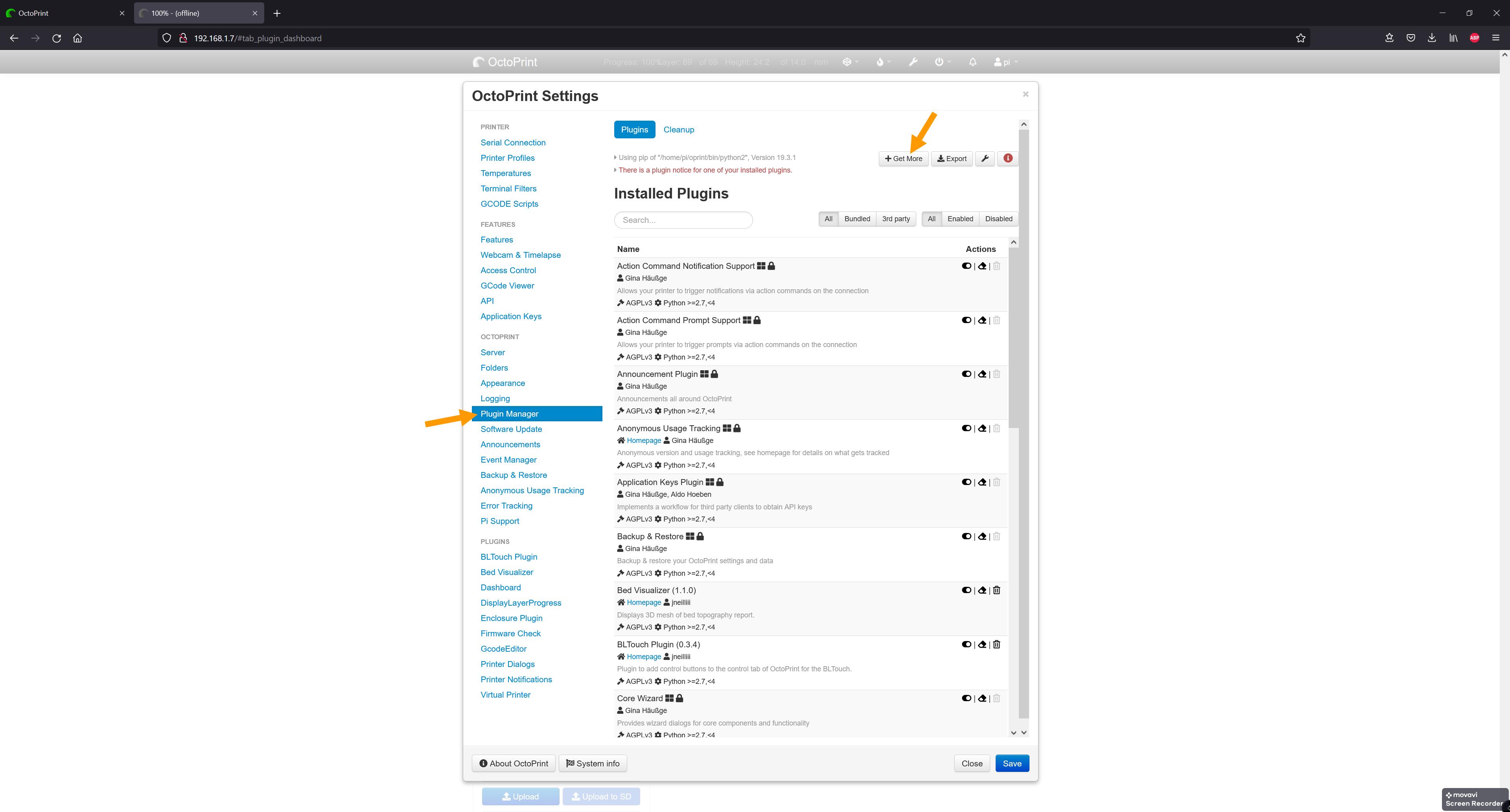Reload the browser page
This screenshot has width=1510, height=812.
tap(56, 38)
